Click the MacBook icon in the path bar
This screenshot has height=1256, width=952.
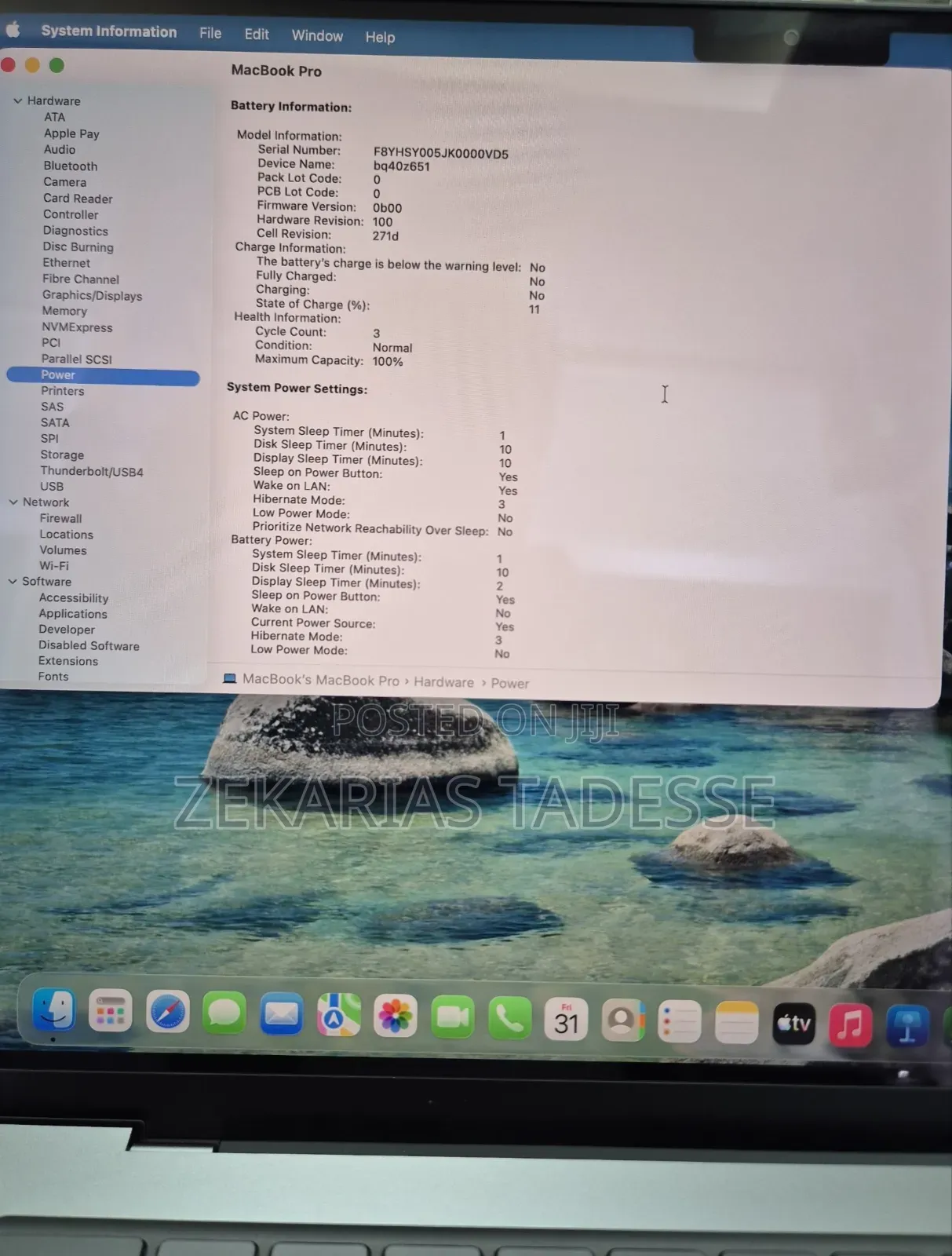tap(229, 678)
